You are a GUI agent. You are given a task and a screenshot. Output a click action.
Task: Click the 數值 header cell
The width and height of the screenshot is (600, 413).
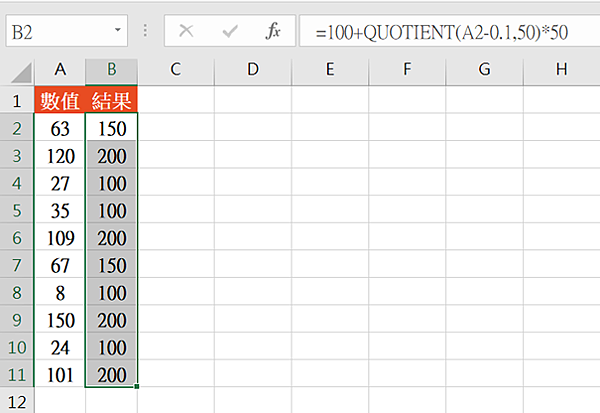coord(60,100)
